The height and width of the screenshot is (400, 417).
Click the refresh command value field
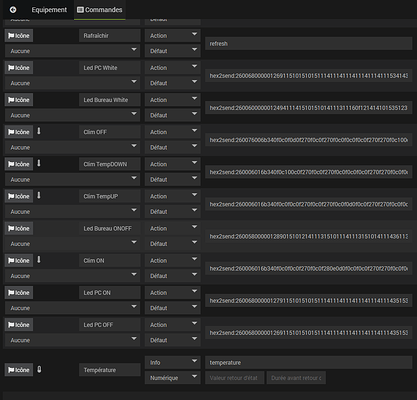pos(308,44)
